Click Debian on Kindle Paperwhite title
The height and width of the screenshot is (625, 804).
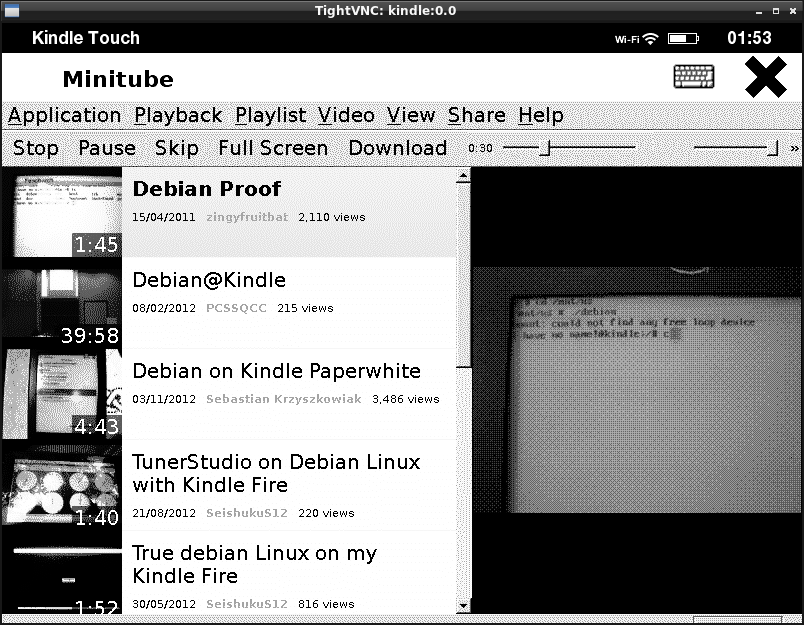(x=276, y=371)
